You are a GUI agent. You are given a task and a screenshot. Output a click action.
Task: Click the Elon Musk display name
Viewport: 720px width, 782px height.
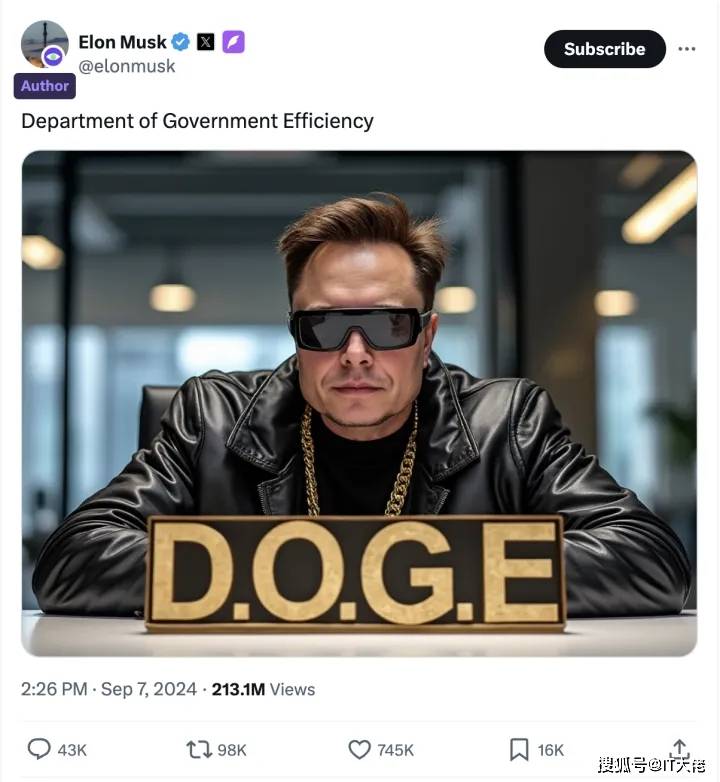[122, 42]
